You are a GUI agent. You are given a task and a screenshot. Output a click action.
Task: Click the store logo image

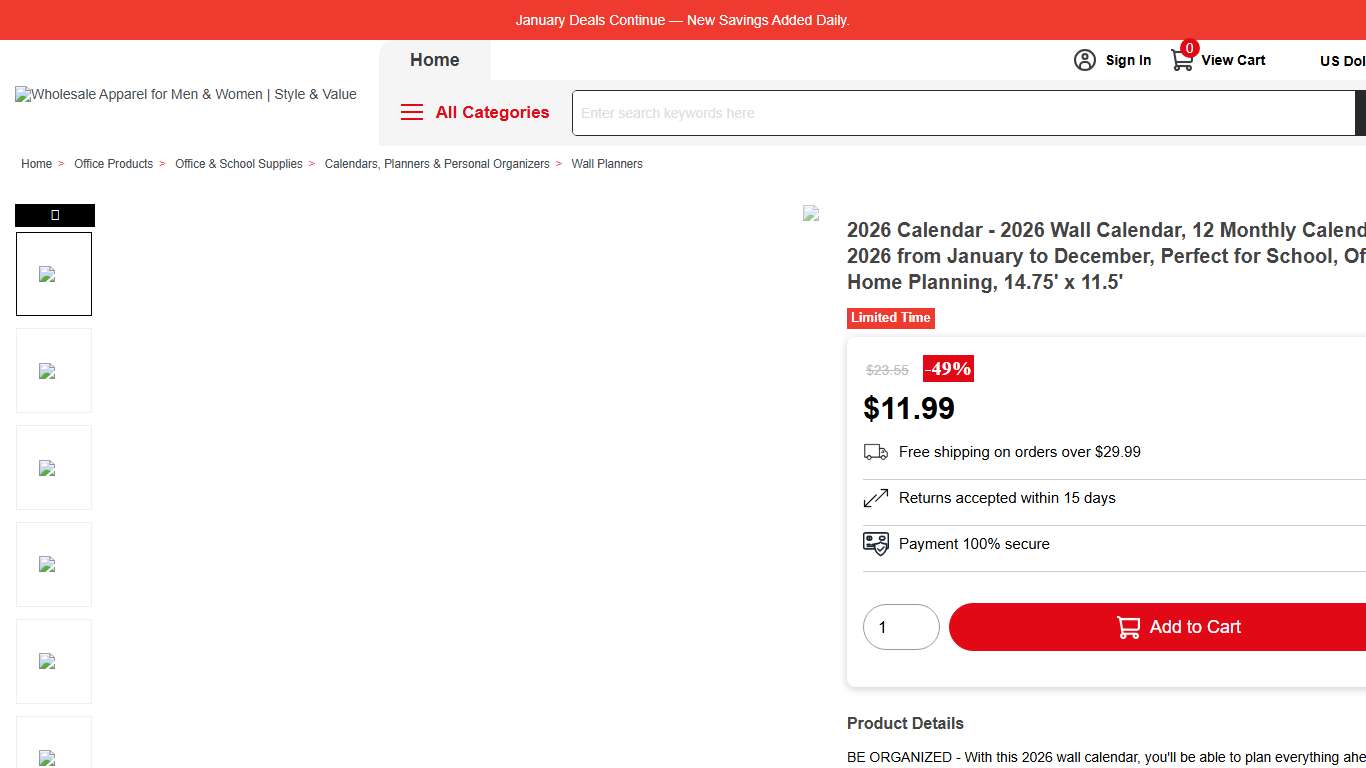click(186, 95)
